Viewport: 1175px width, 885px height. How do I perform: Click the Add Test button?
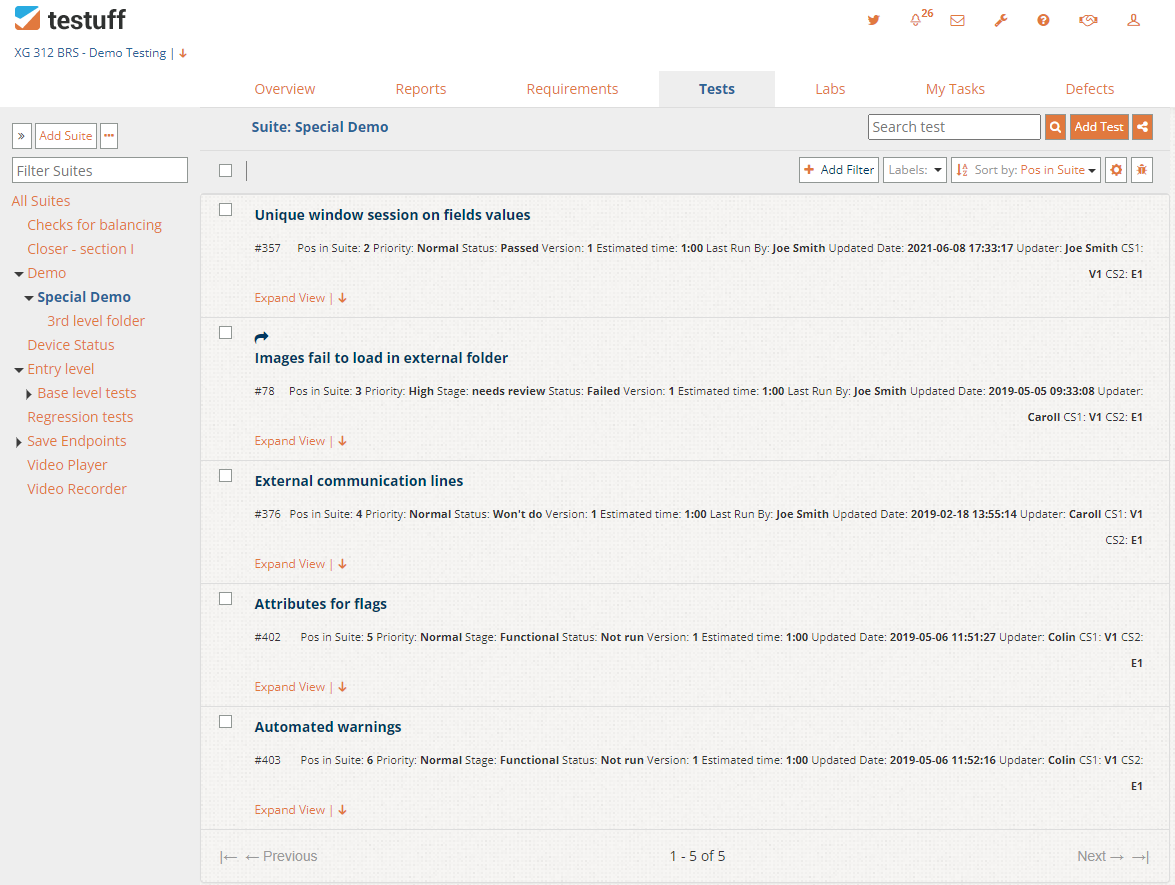tap(1099, 127)
